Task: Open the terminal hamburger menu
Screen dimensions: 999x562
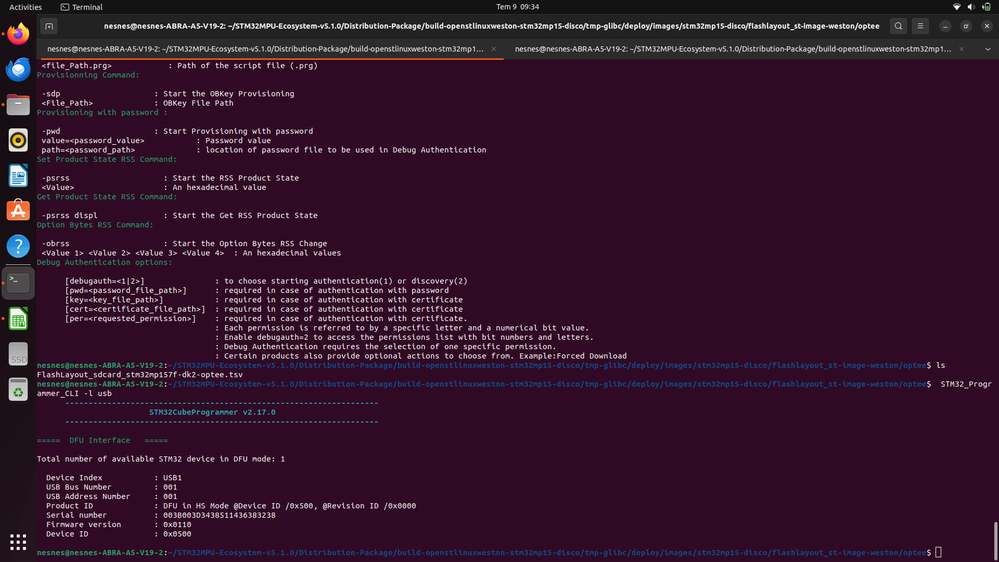Action: click(x=920, y=26)
